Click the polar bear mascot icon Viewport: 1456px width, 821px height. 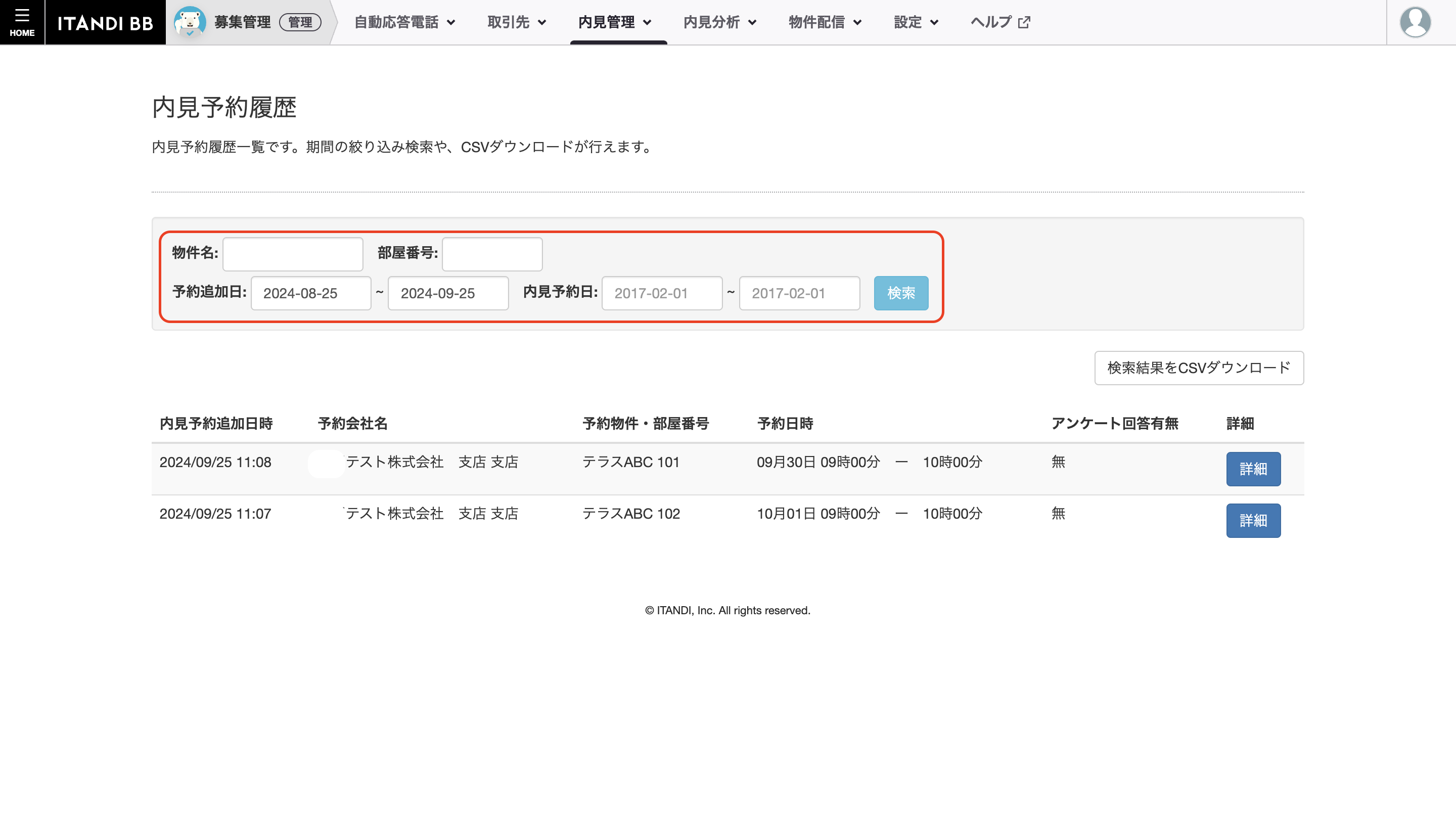190,22
